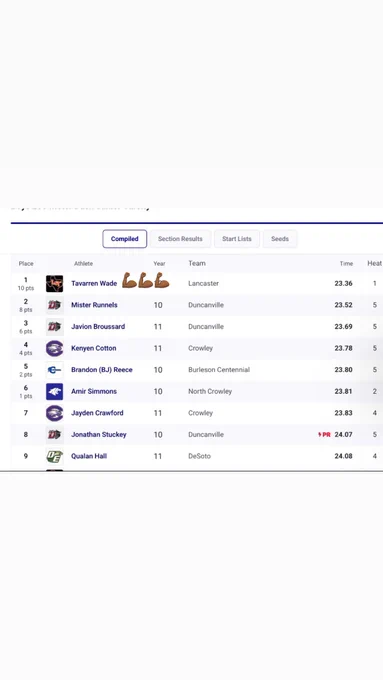Click Burleson Centennial logo beside Brandon Reece
The height and width of the screenshot is (680, 383).
coord(55,370)
